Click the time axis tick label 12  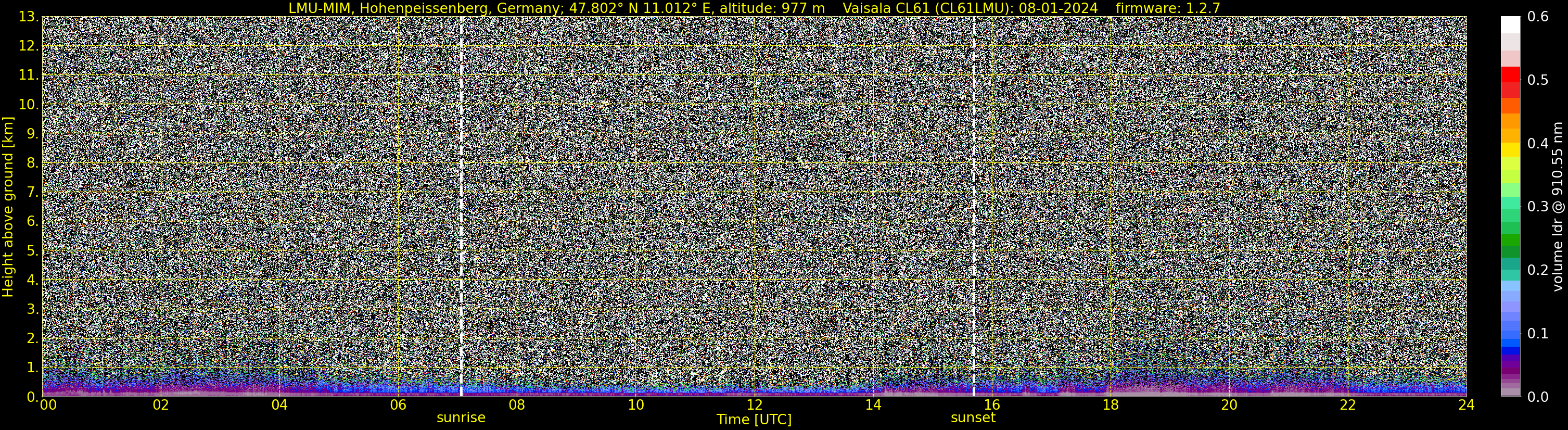coord(754,406)
